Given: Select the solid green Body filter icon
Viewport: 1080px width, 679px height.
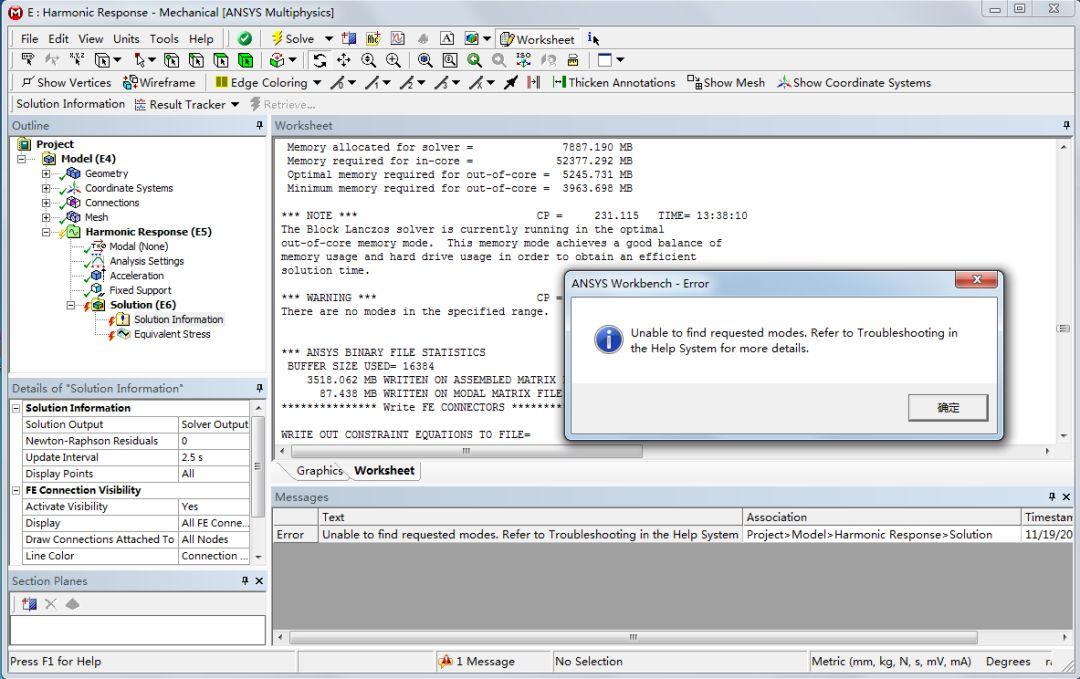Looking at the screenshot, I should [x=245, y=61].
